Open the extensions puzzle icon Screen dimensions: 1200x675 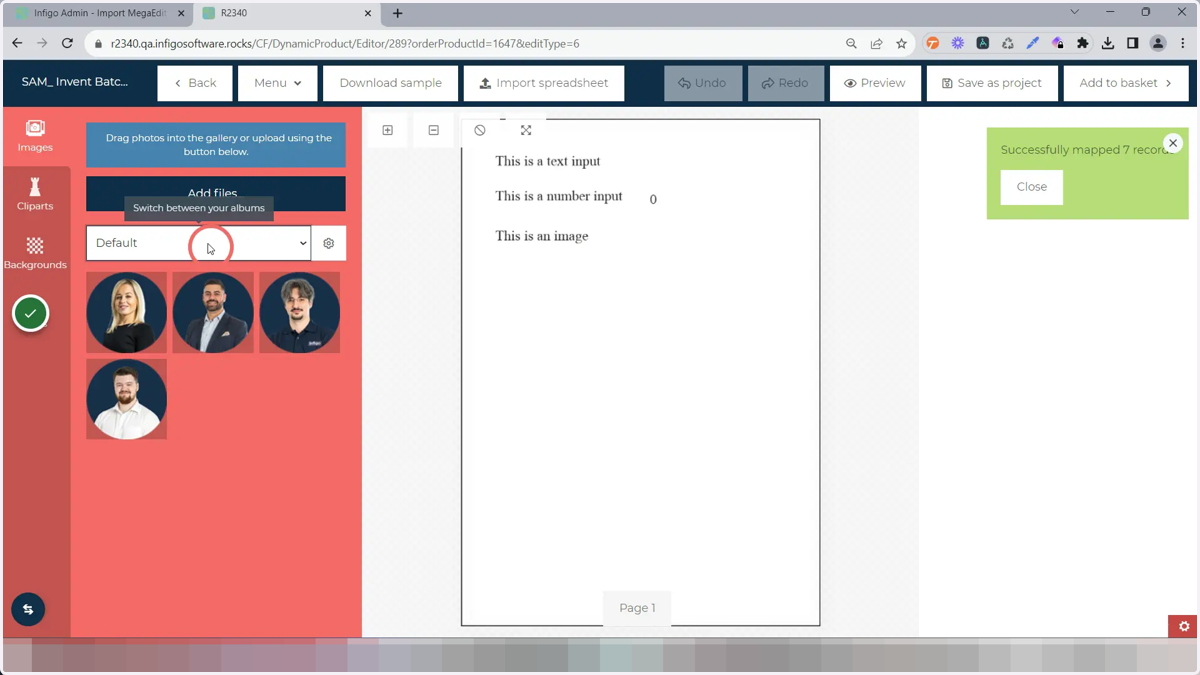1082,43
